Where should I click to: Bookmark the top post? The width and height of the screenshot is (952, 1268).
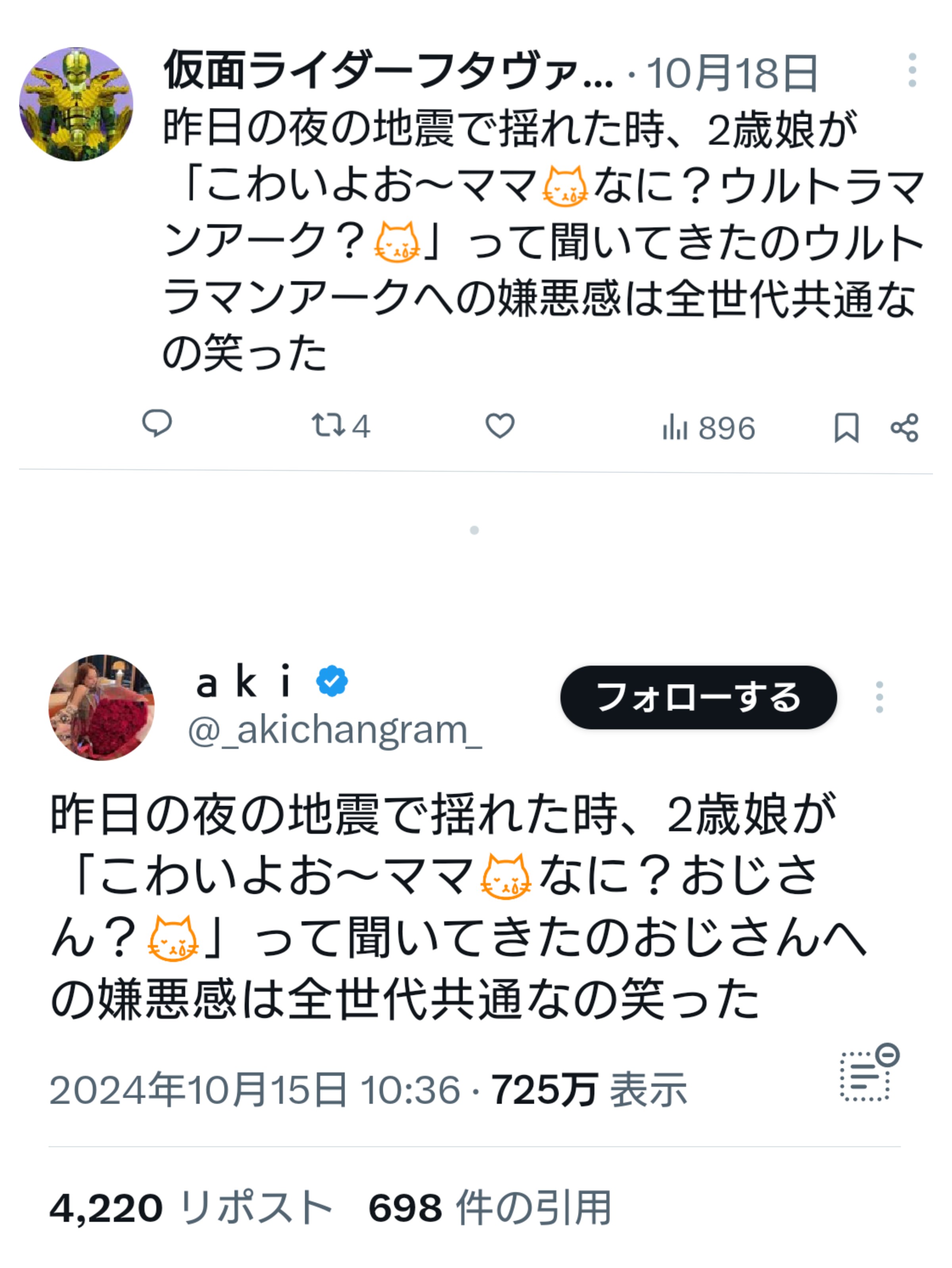(846, 428)
